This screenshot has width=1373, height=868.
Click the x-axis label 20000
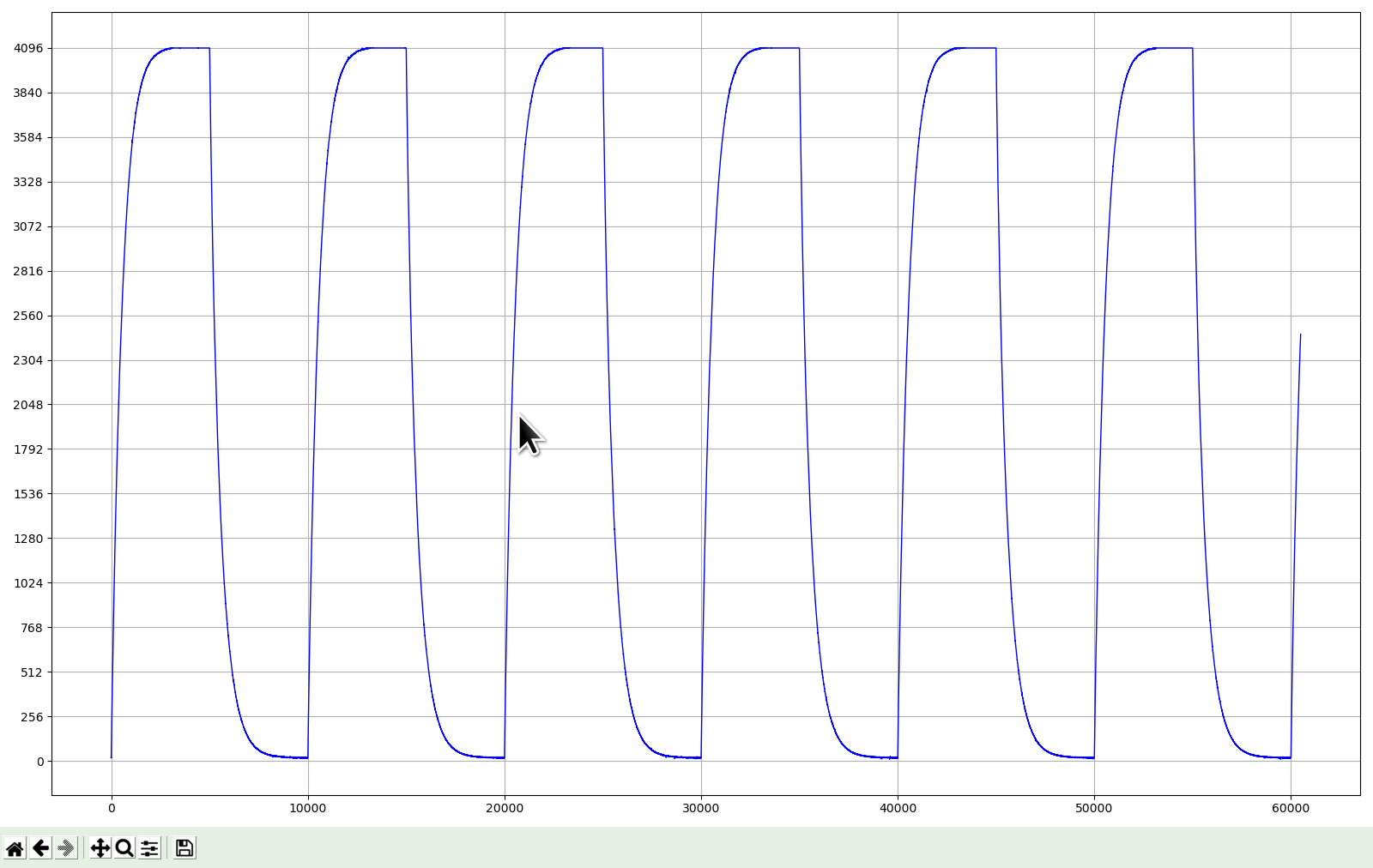[x=505, y=808]
